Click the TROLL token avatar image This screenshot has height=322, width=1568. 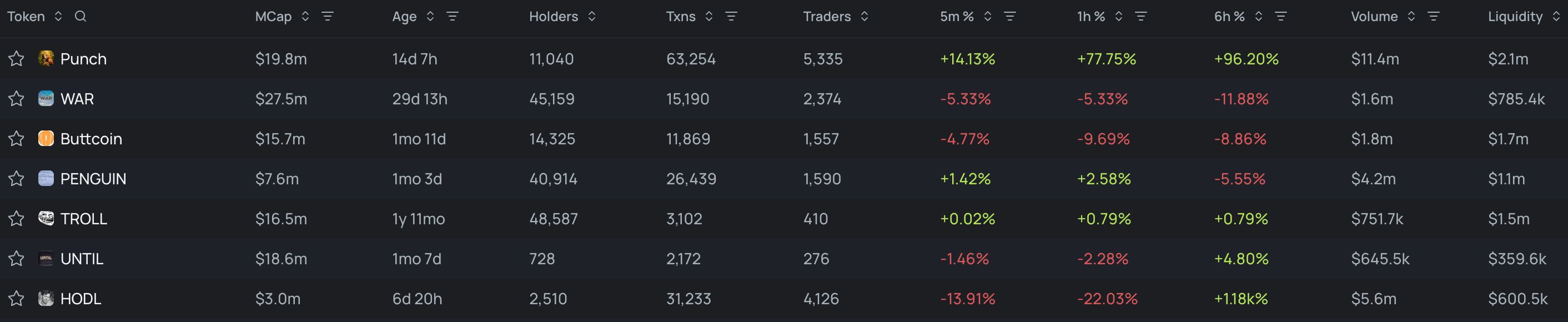point(46,218)
